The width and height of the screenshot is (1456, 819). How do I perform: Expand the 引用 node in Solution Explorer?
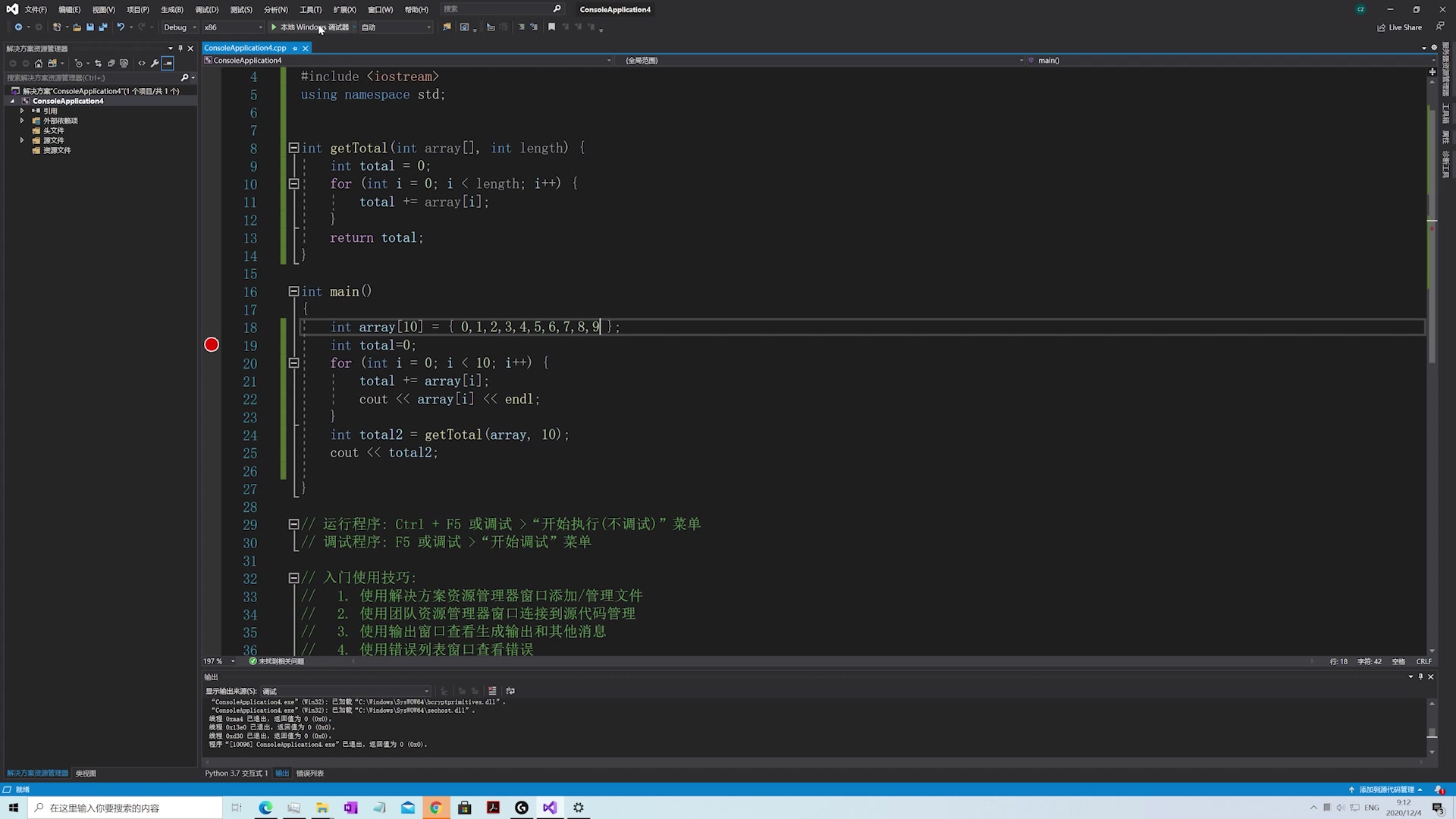pyautogui.click(x=22, y=111)
